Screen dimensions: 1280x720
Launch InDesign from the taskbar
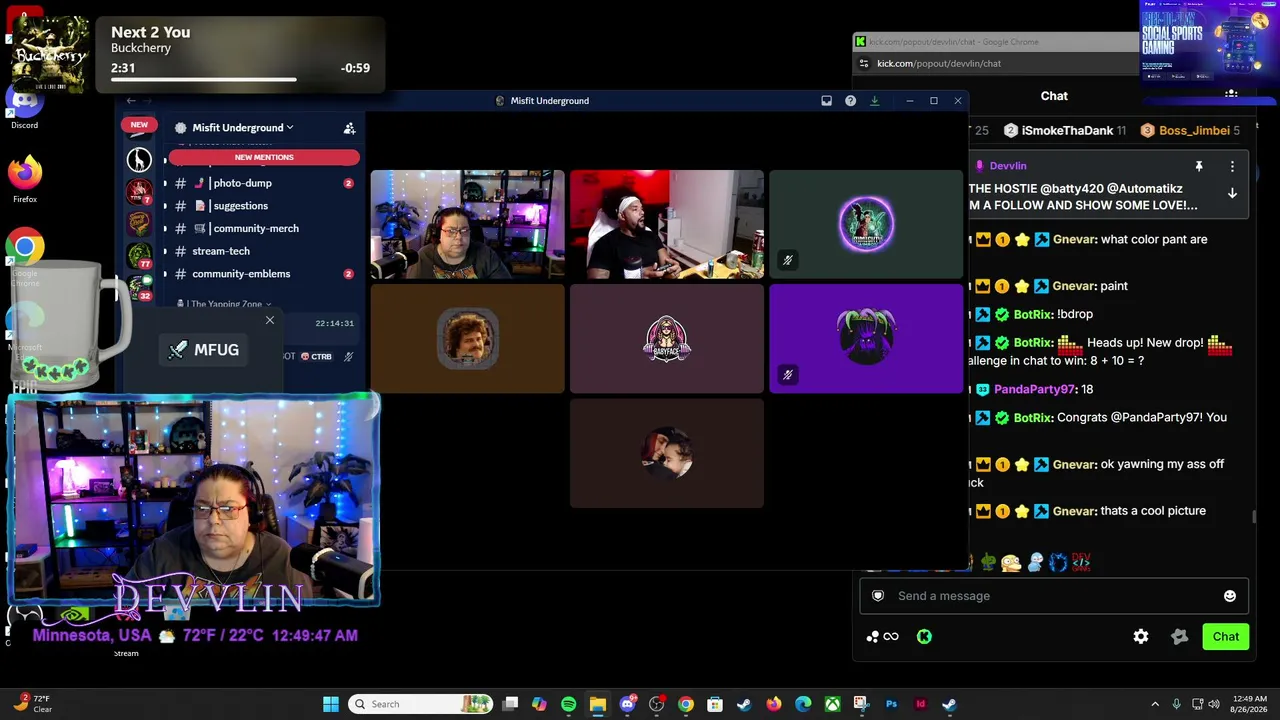(x=920, y=704)
